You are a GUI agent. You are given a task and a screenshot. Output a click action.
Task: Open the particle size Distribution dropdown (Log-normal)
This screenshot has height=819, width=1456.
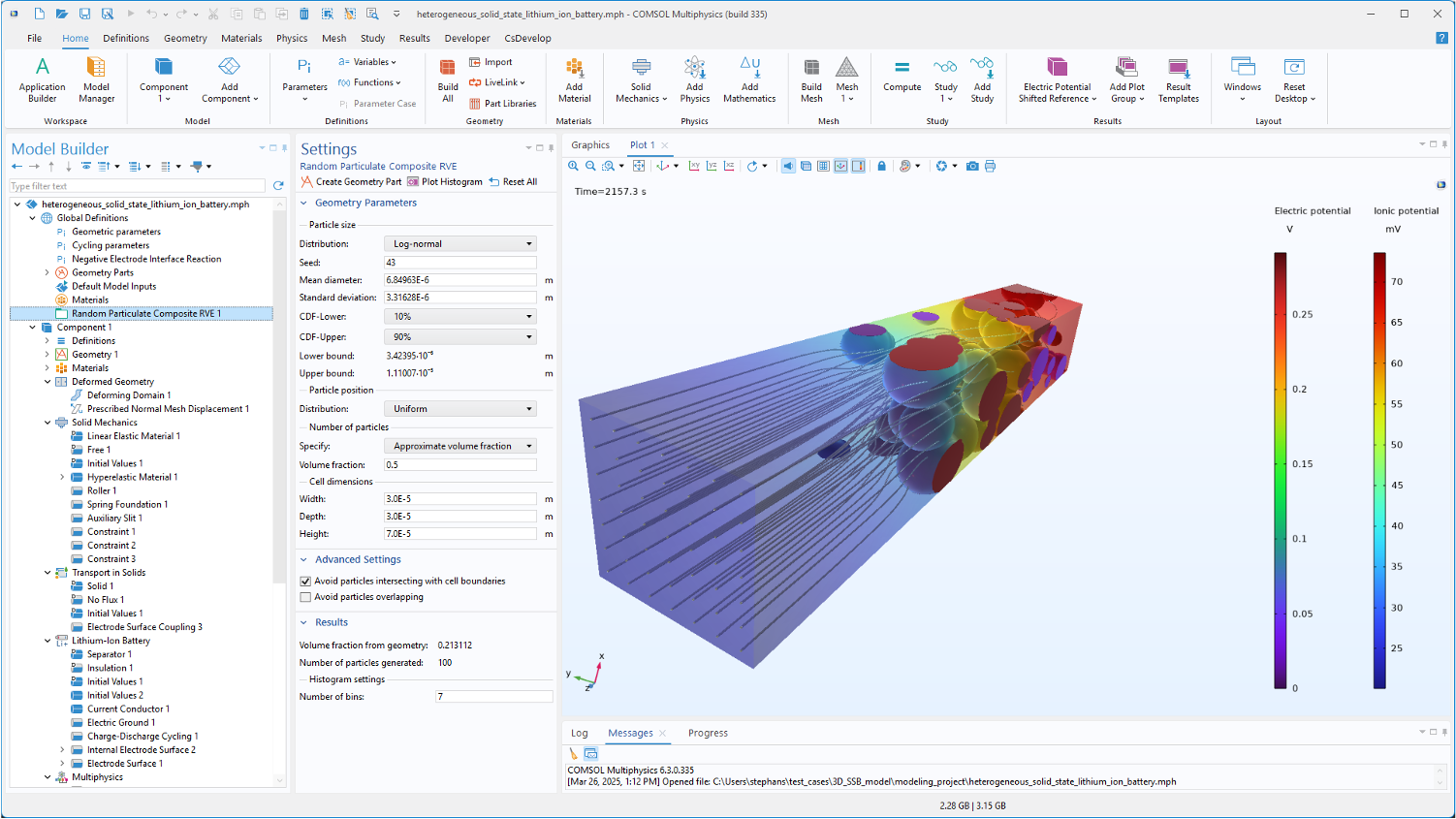click(x=460, y=244)
